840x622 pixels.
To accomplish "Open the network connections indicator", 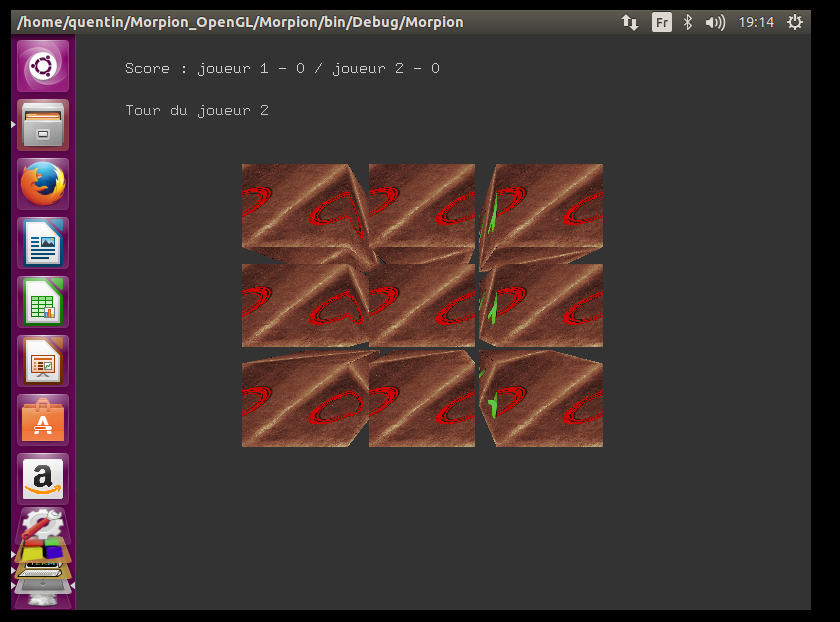I will 629,23.
